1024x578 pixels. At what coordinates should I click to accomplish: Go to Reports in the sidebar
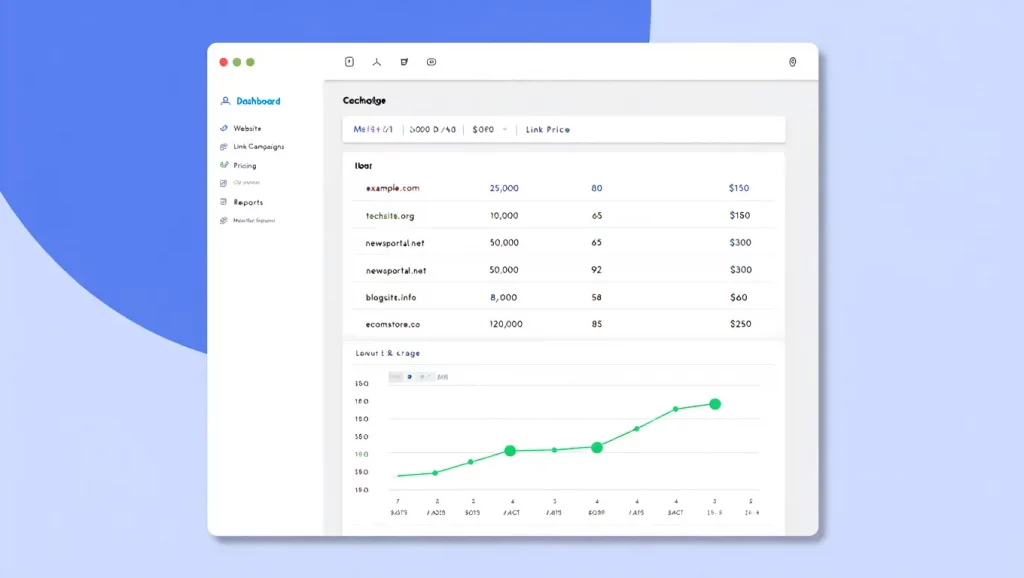tap(248, 202)
